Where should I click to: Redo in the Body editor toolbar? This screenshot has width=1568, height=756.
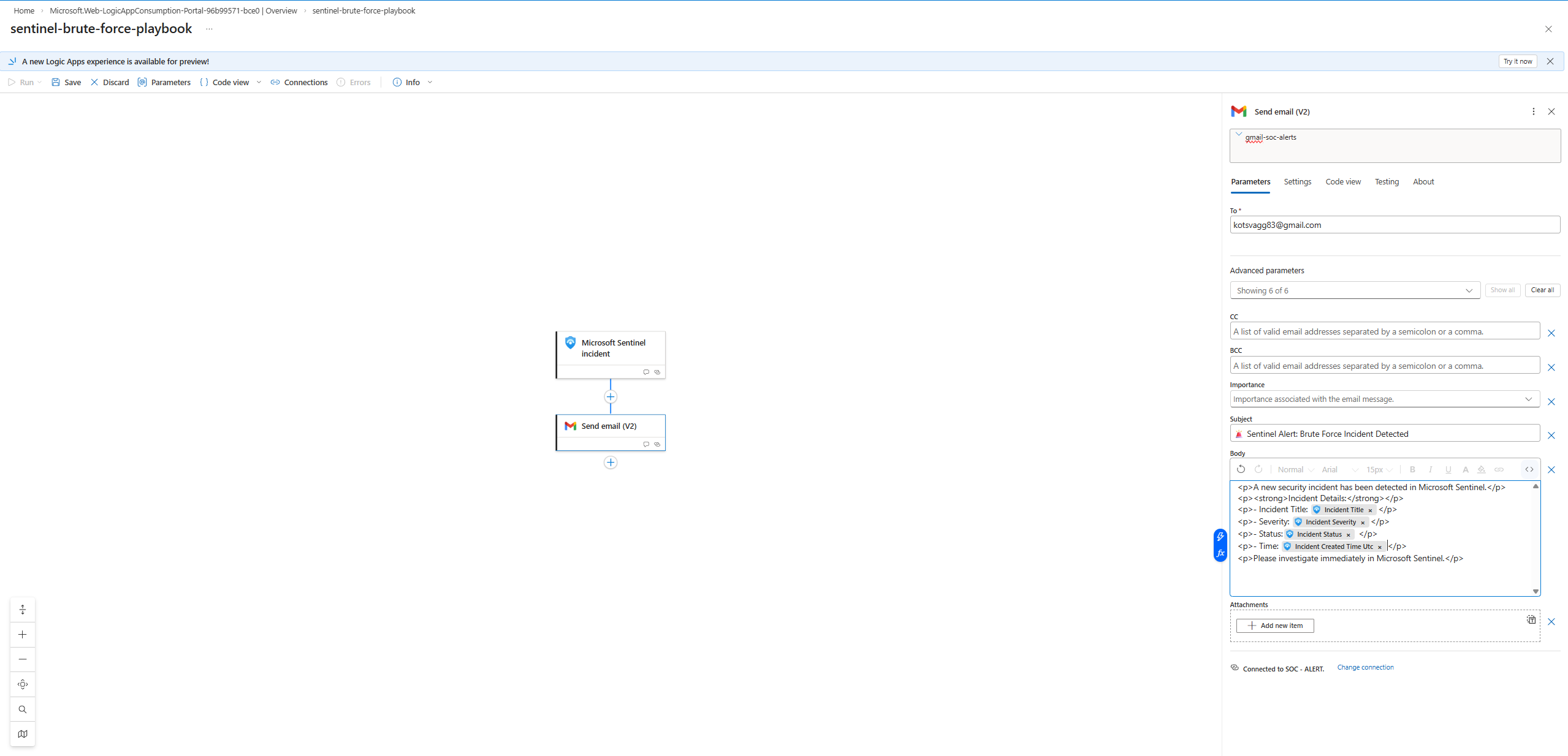point(1258,469)
